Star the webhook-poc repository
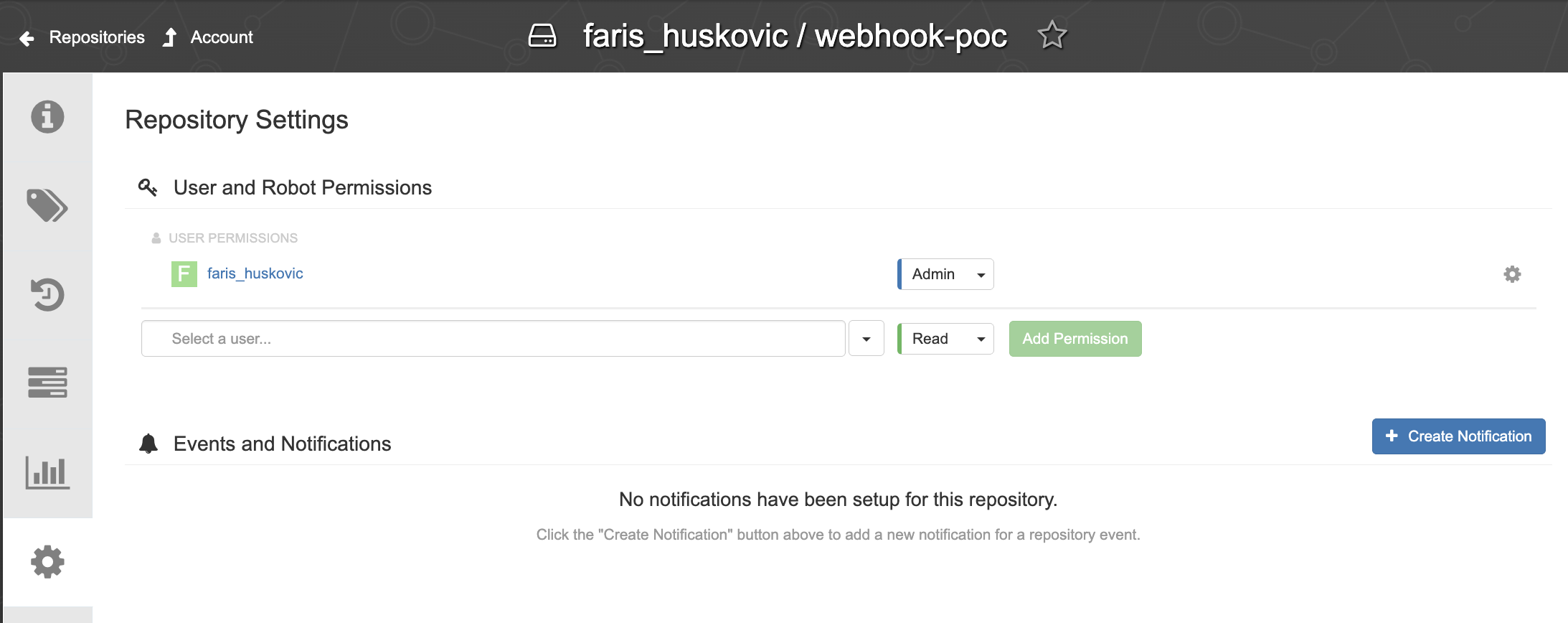Screen dimensions: 1568x623 coord(1052,34)
